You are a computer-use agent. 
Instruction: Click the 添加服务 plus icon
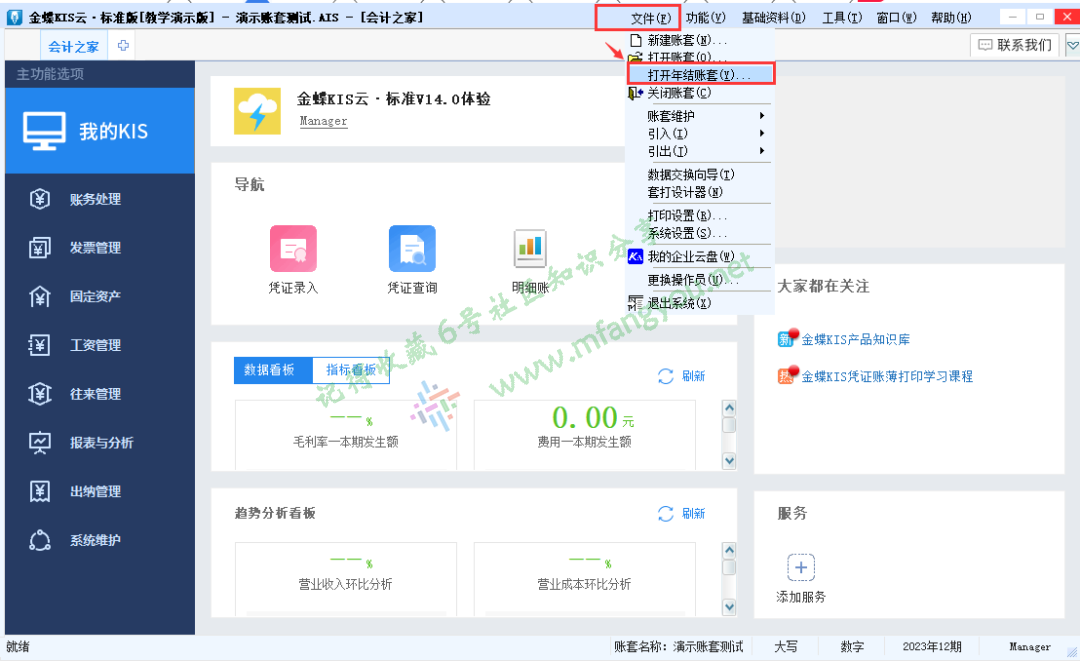point(801,568)
